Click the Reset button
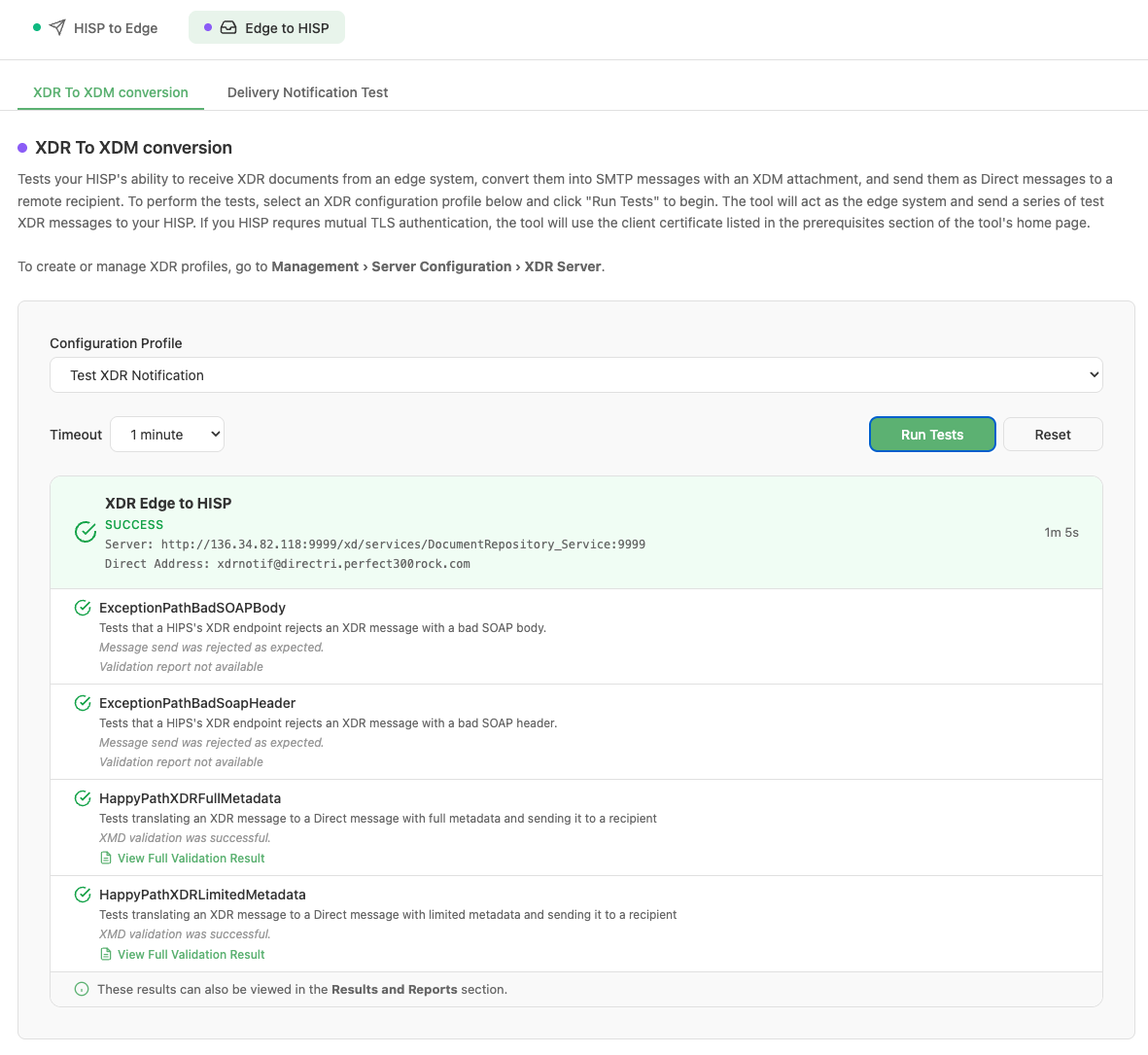1148x1055 pixels. coord(1053,434)
